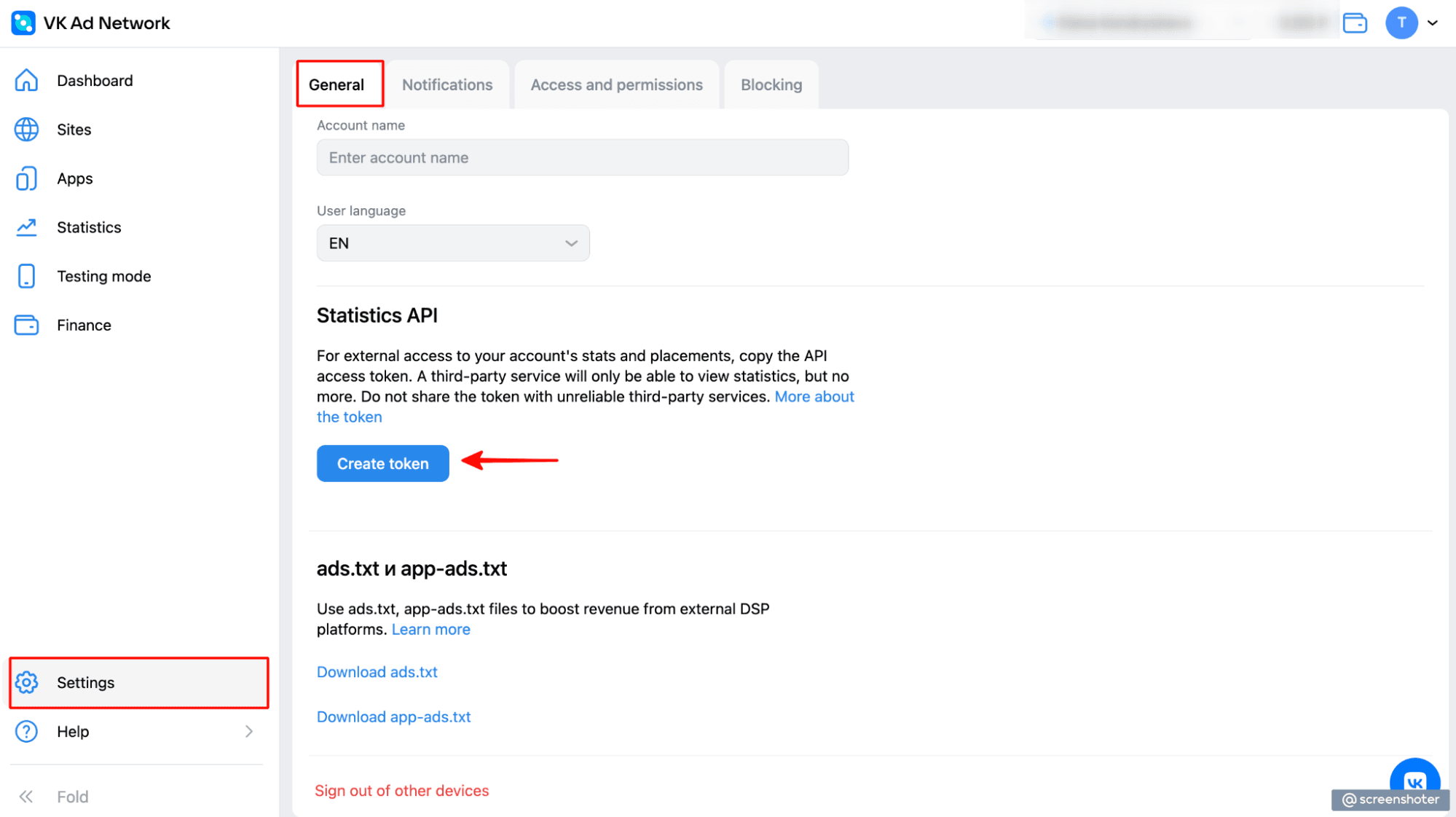Open Statistics via the chart icon
Image resolution: width=1456 pixels, height=817 pixels.
point(26,226)
